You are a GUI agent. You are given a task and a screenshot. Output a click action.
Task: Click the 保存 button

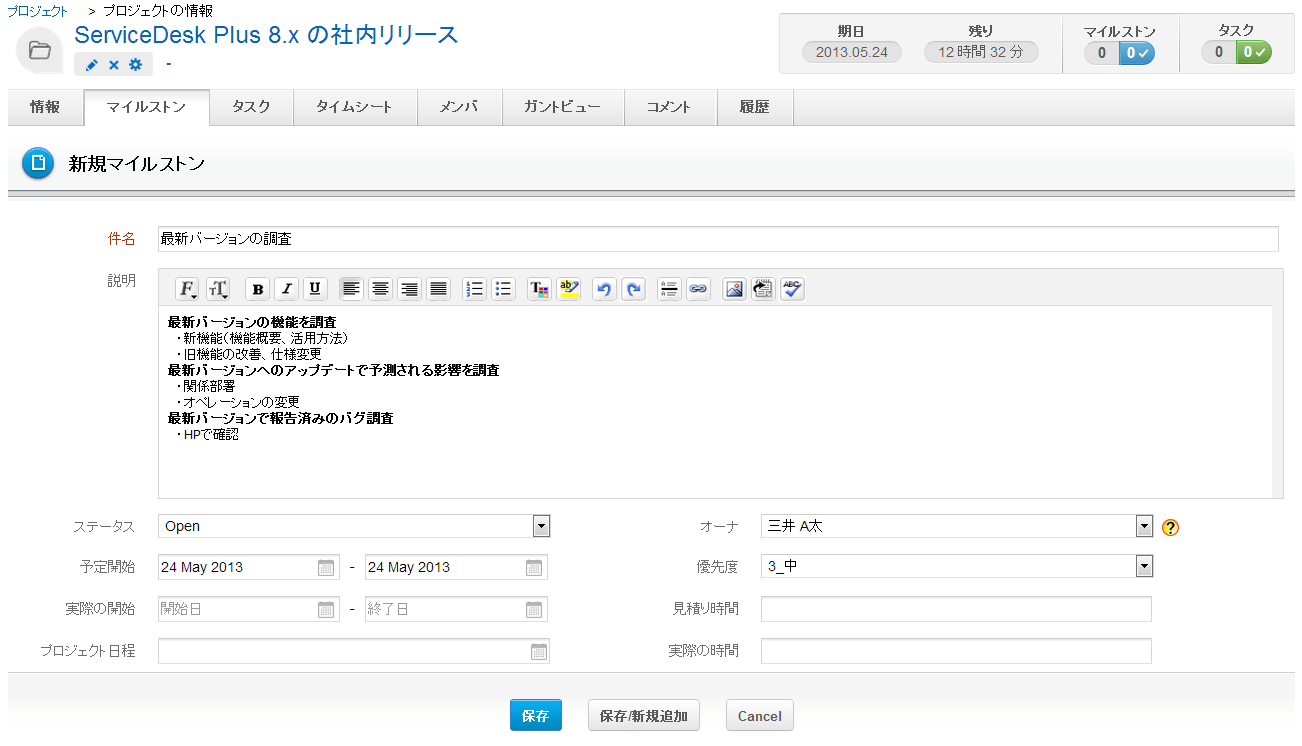pos(535,716)
